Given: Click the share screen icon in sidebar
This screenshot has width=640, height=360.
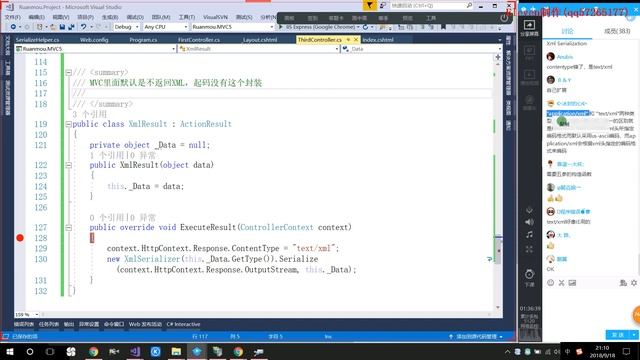Looking at the screenshot, I should (529, 25).
